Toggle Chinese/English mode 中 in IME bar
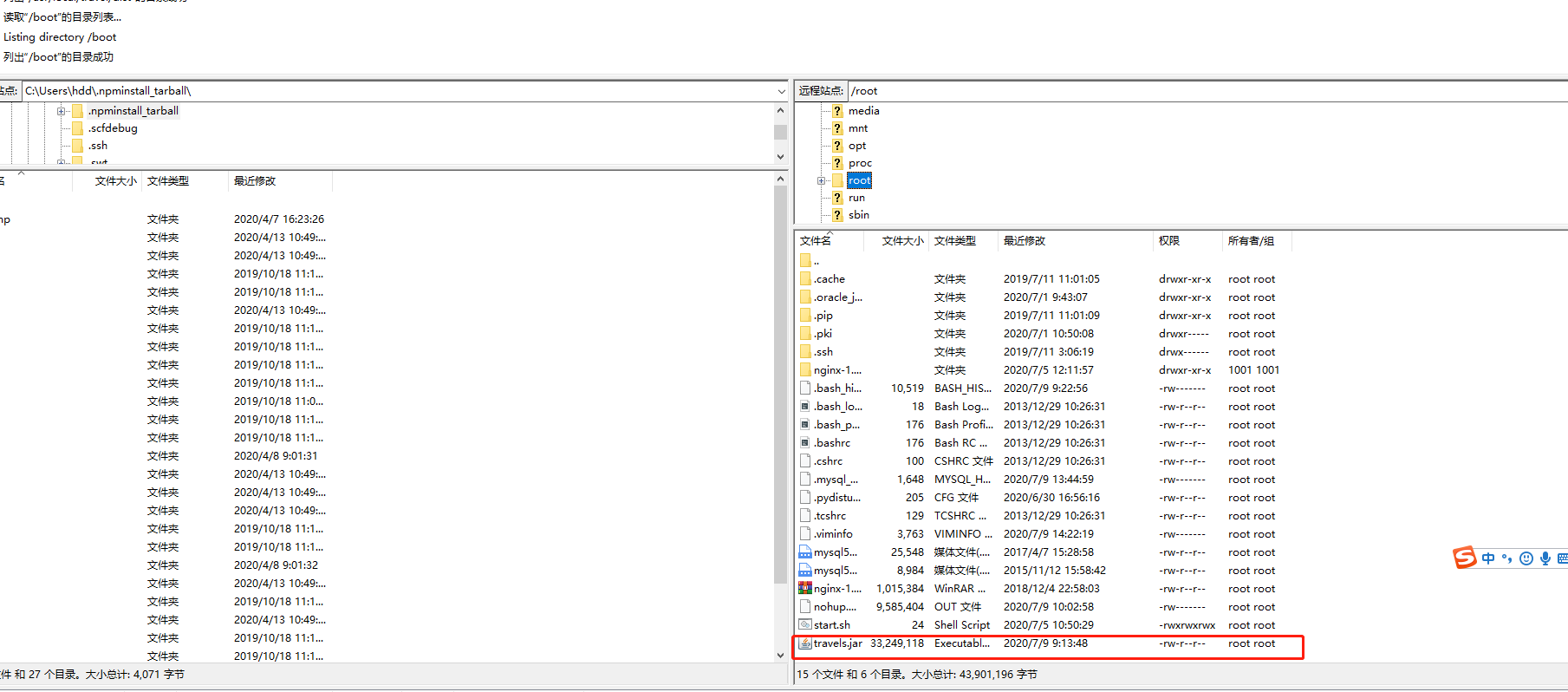 [x=1488, y=558]
